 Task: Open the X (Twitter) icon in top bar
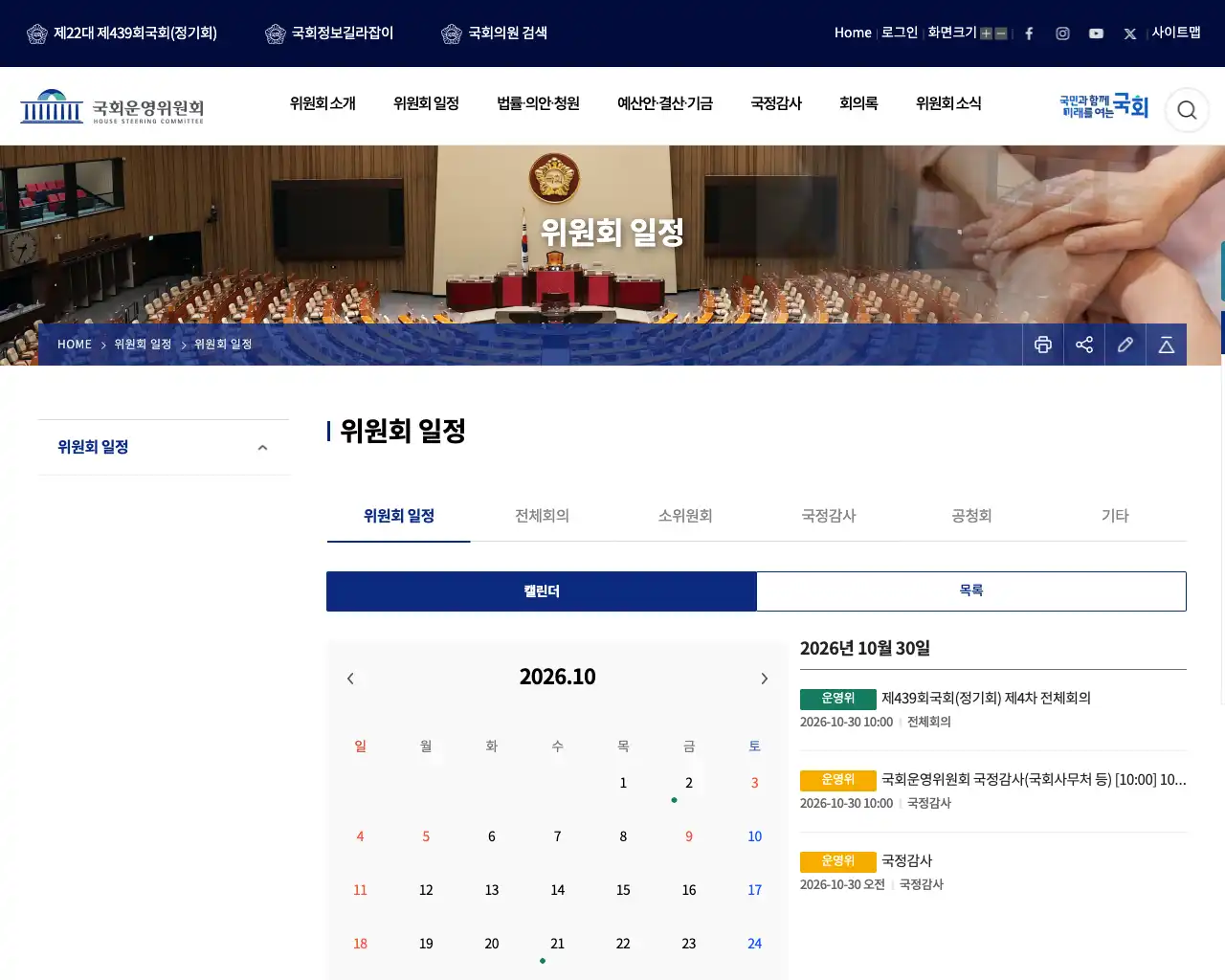(x=1130, y=33)
